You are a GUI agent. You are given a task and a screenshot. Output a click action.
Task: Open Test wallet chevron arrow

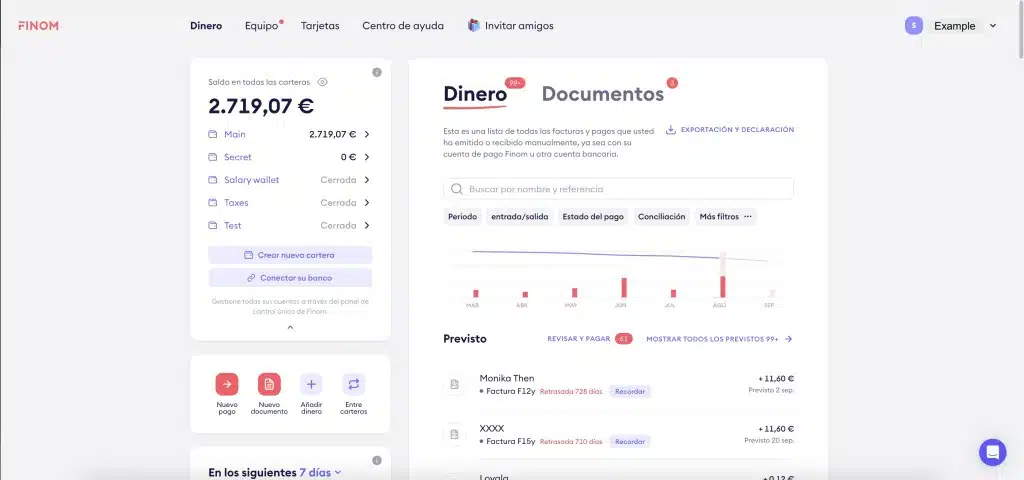tap(367, 226)
